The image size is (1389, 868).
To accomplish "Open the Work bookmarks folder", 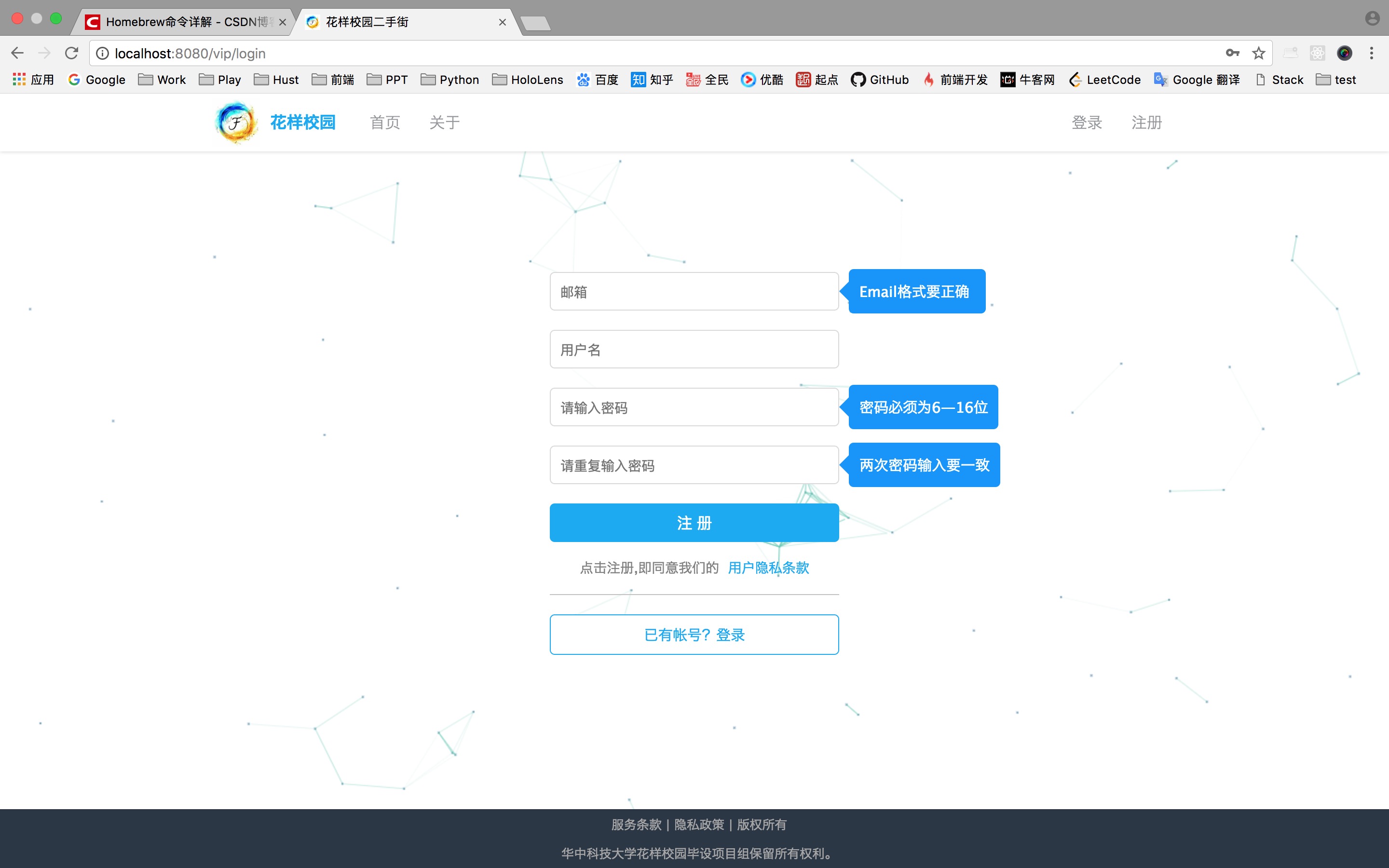I will pos(163,80).
